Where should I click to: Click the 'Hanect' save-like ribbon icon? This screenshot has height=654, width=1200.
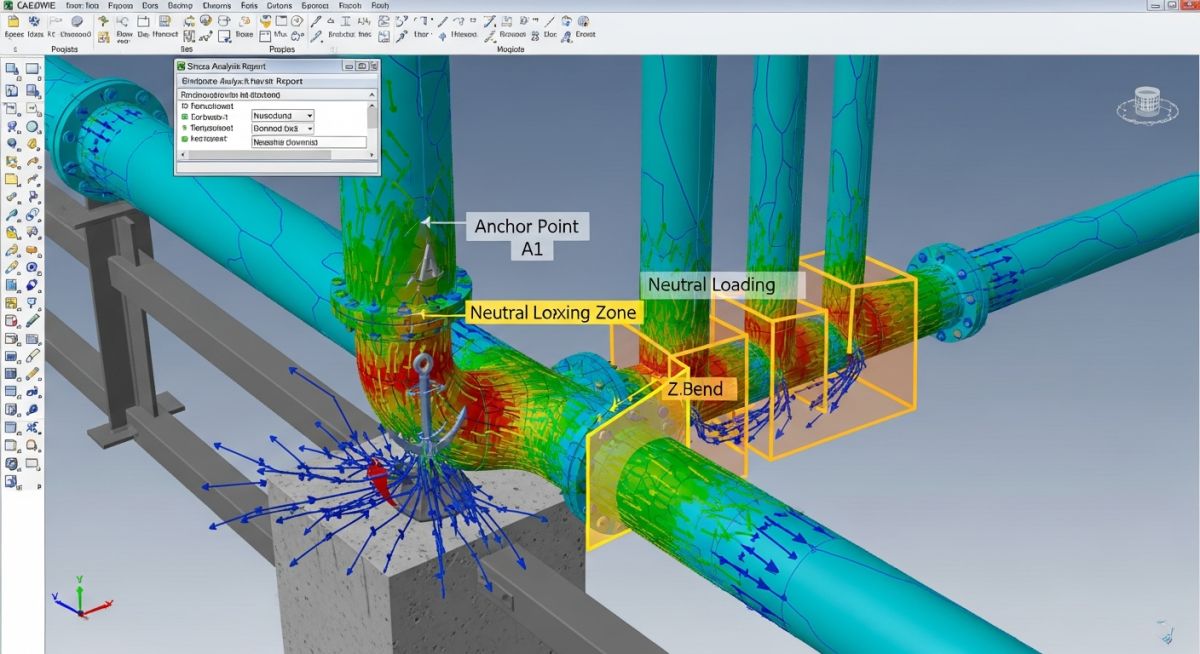point(164,21)
